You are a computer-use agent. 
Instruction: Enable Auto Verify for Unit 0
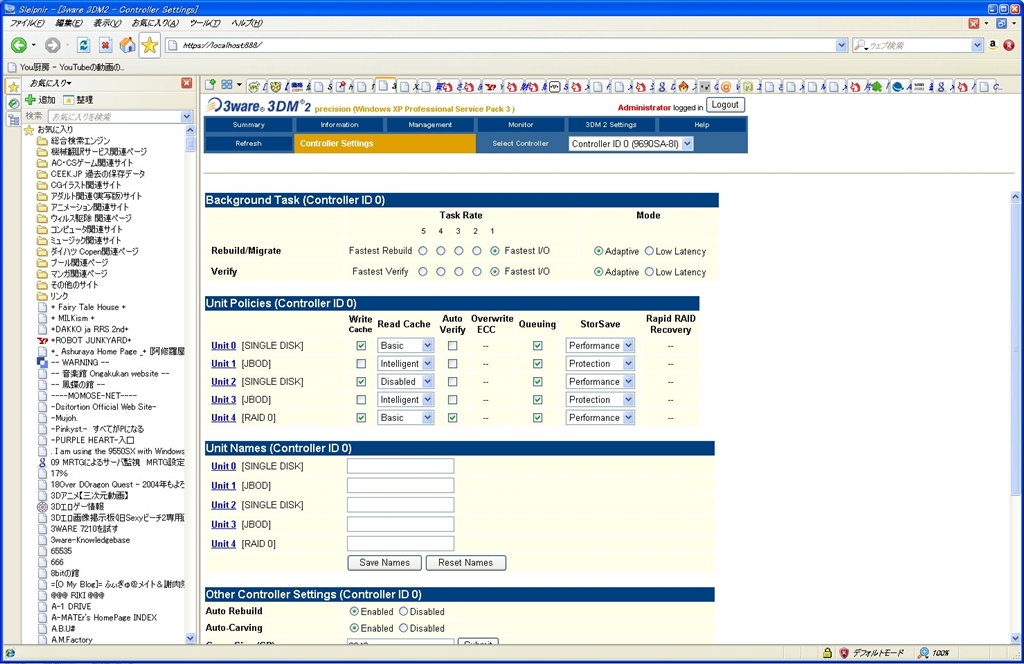pos(453,346)
